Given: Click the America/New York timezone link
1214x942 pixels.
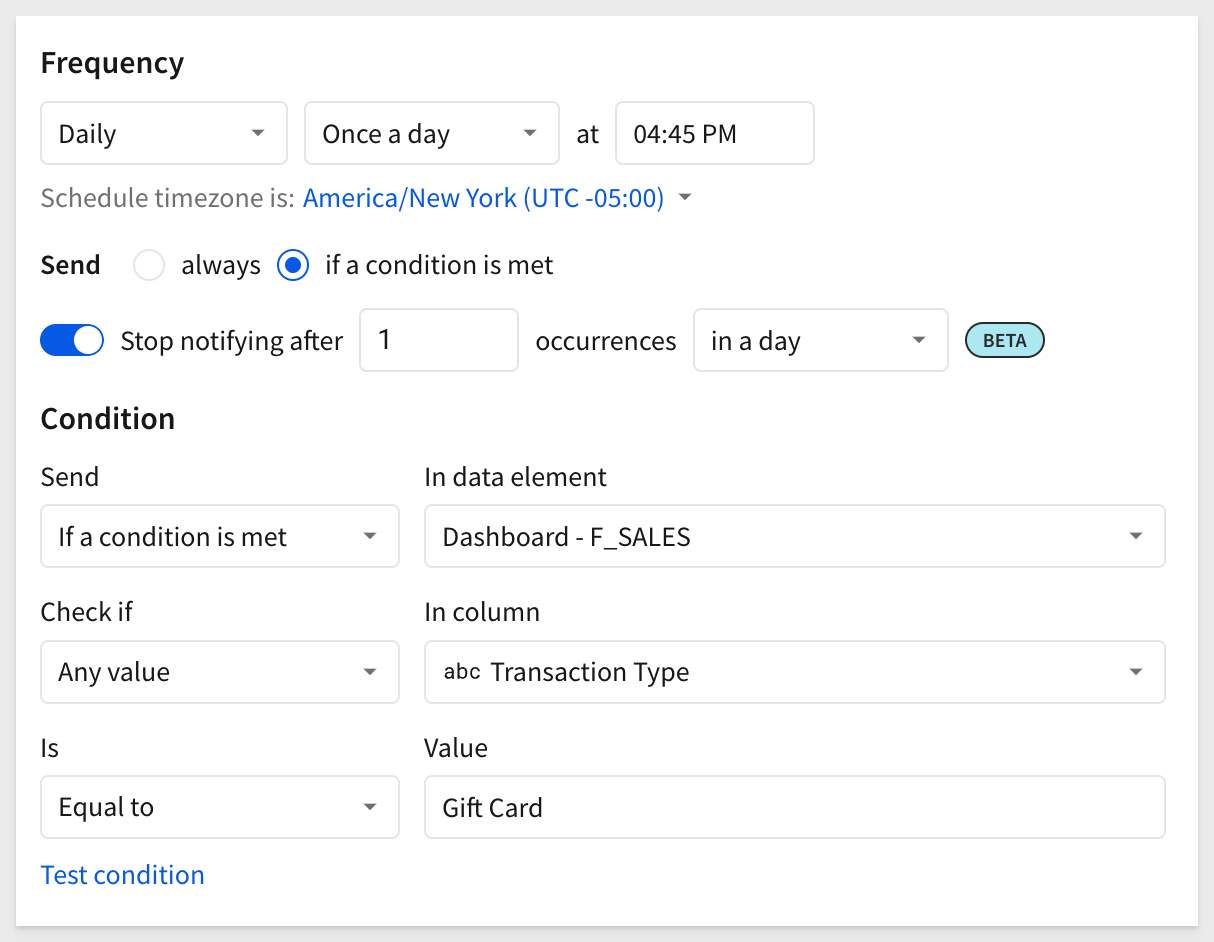Looking at the screenshot, I should coord(483,198).
